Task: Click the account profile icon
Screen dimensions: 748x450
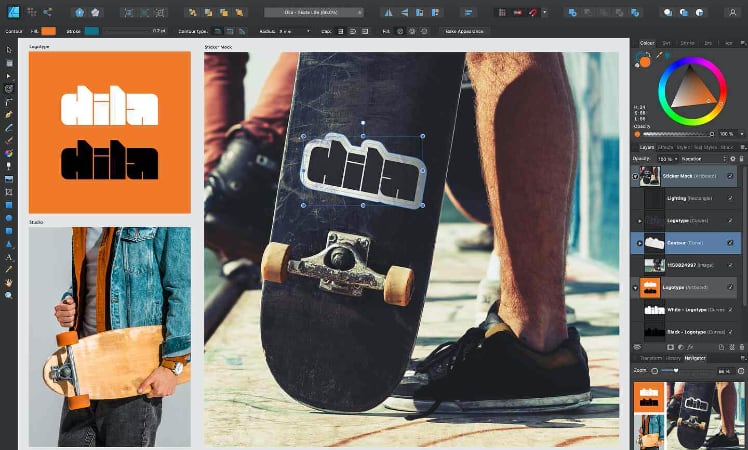Action: pyautogui.click(x=731, y=13)
